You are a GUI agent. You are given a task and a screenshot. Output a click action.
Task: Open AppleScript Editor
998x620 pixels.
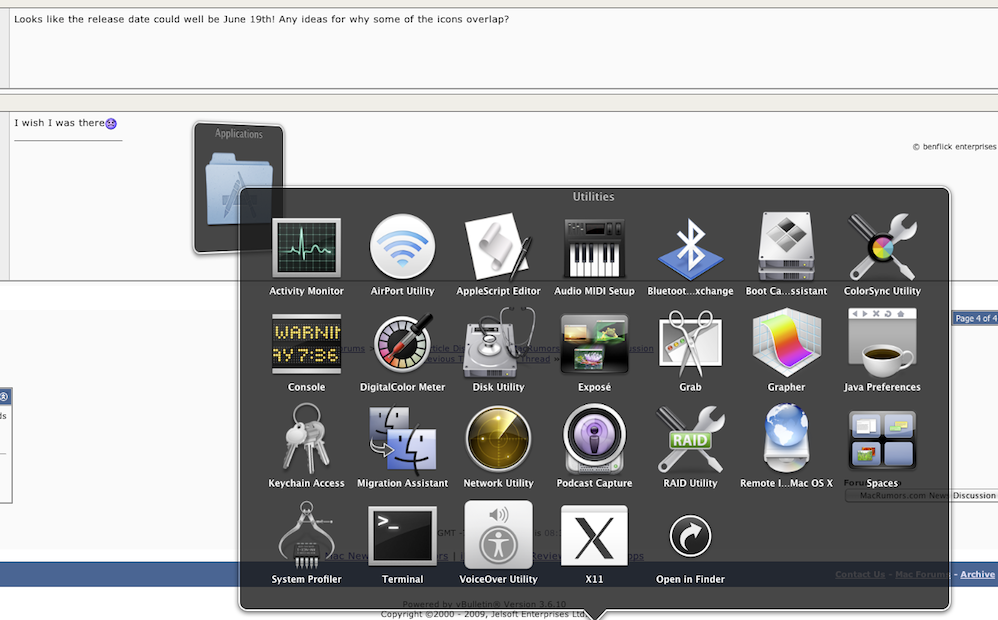click(498, 247)
